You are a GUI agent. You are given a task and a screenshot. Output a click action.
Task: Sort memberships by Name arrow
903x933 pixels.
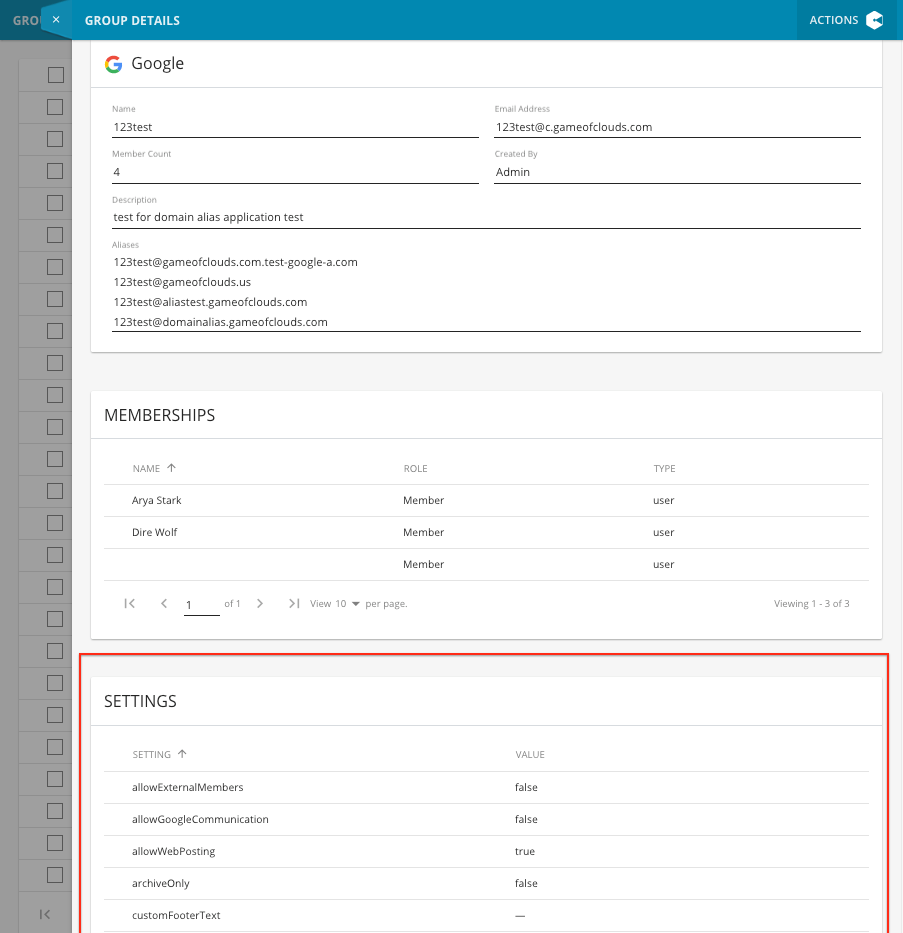[x=171, y=468]
